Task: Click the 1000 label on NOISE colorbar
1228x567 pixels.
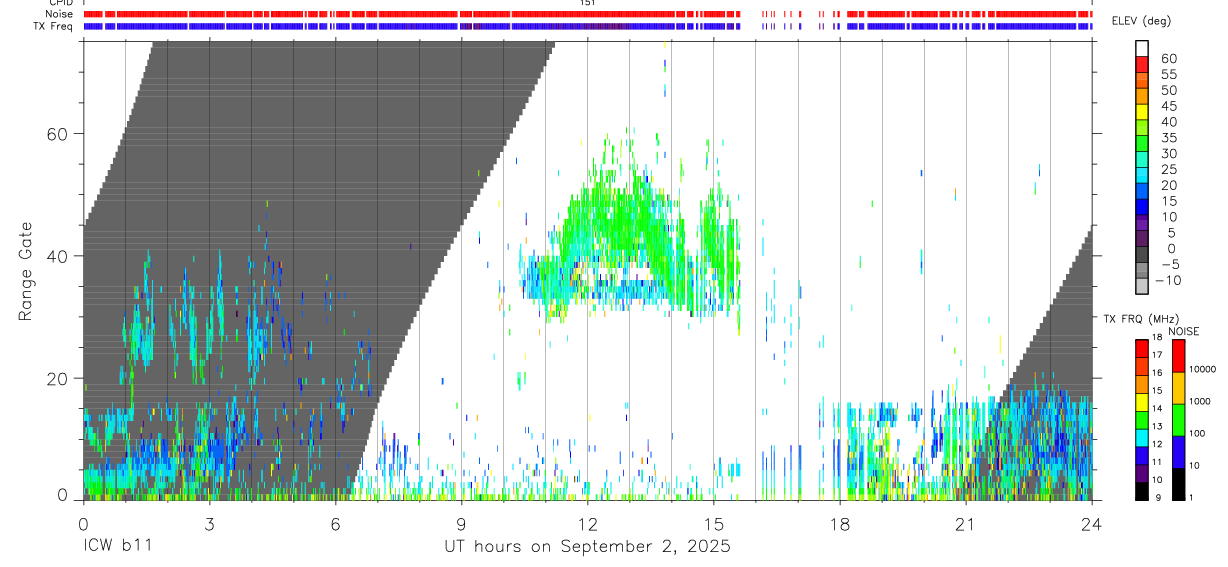Action: tap(1200, 401)
